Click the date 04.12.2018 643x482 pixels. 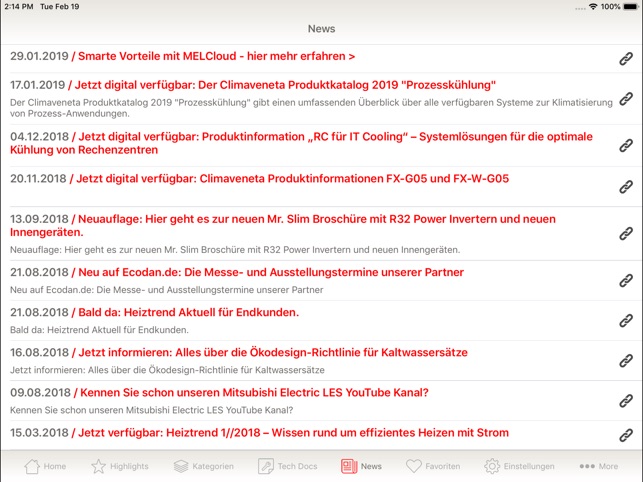39,137
